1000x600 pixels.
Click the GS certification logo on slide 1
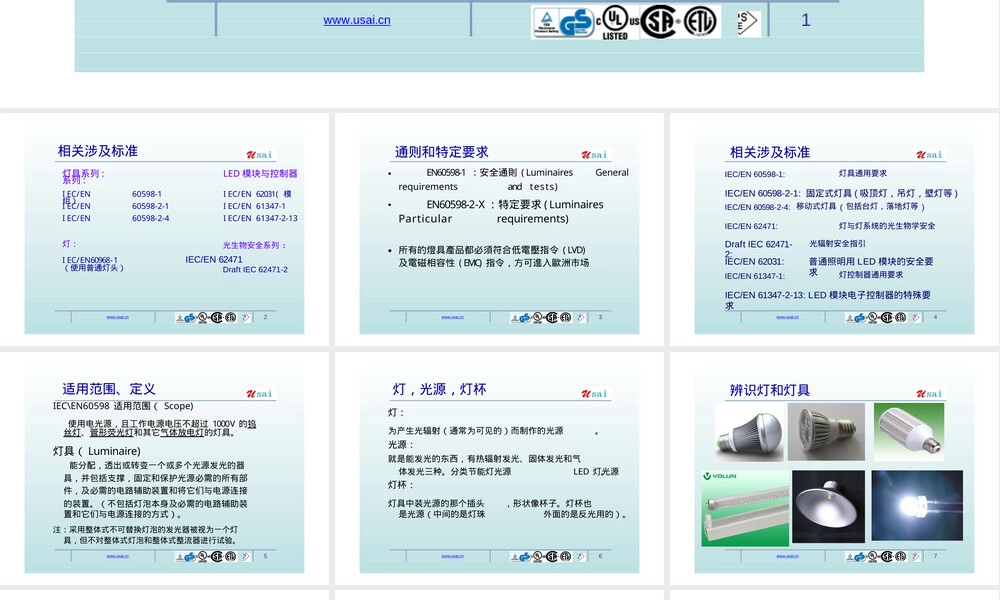[577, 22]
